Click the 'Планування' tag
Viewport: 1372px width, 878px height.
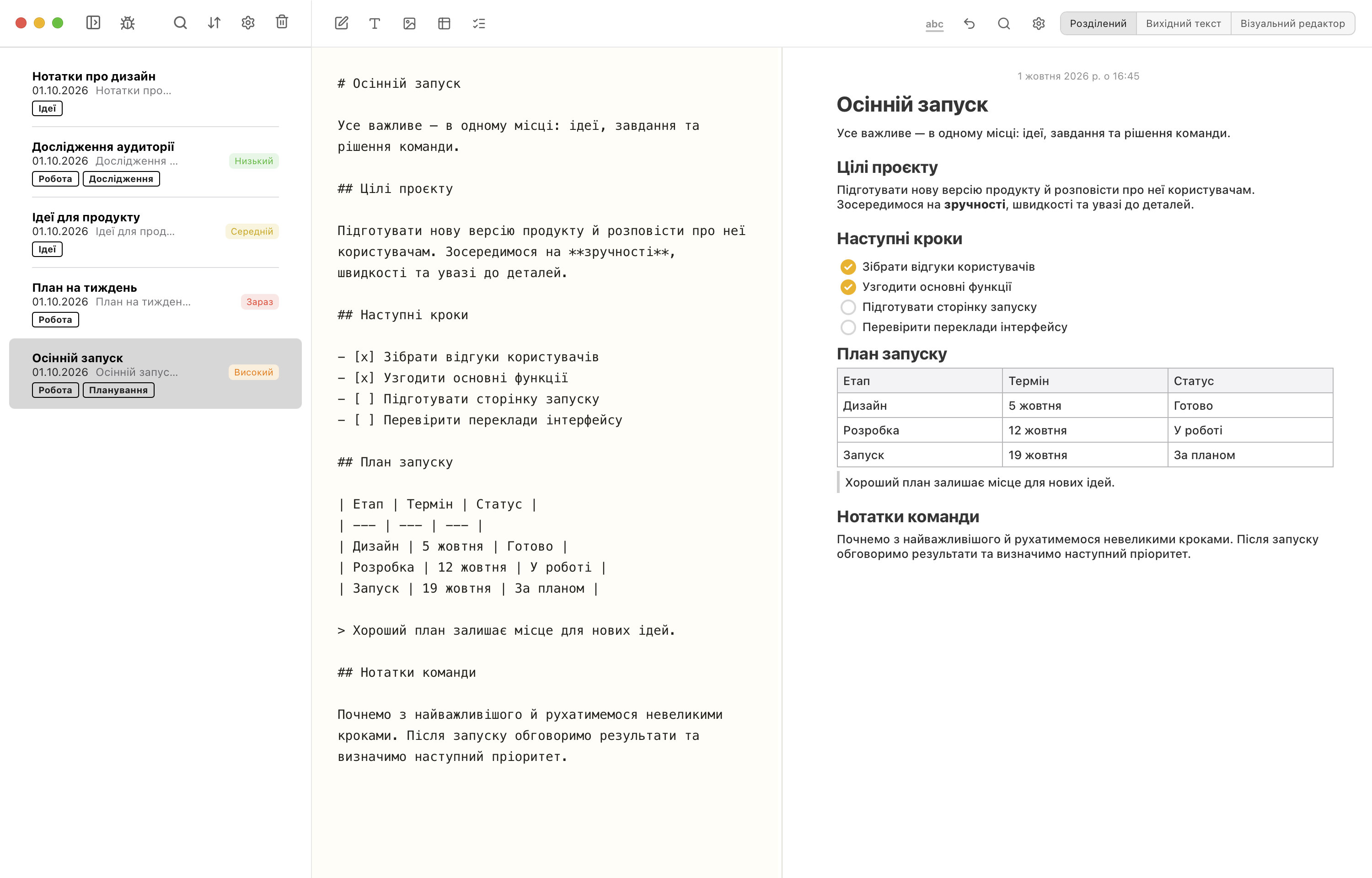(118, 390)
